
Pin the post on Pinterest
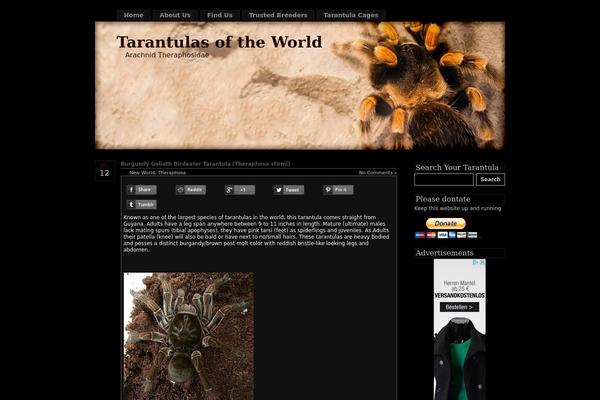click(x=338, y=190)
